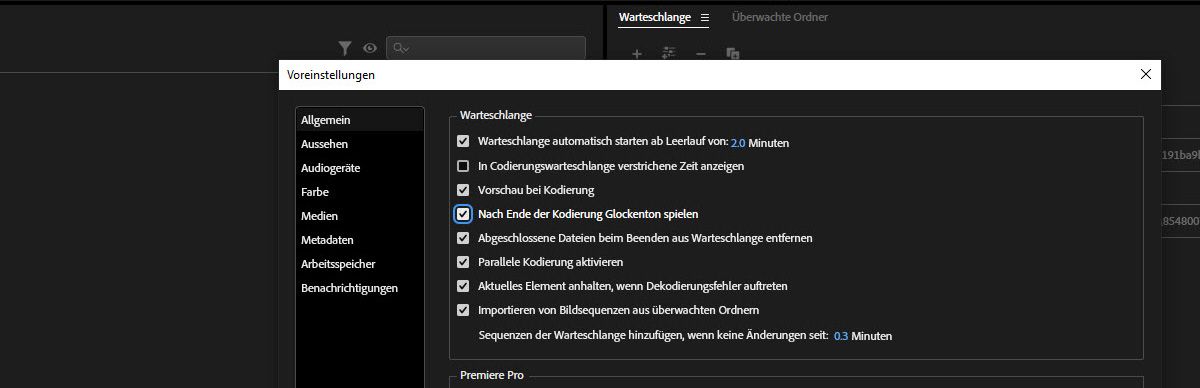Disable Parallele Kodierung aktivieren
The width and height of the screenshot is (1200, 388).
click(x=463, y=262)
